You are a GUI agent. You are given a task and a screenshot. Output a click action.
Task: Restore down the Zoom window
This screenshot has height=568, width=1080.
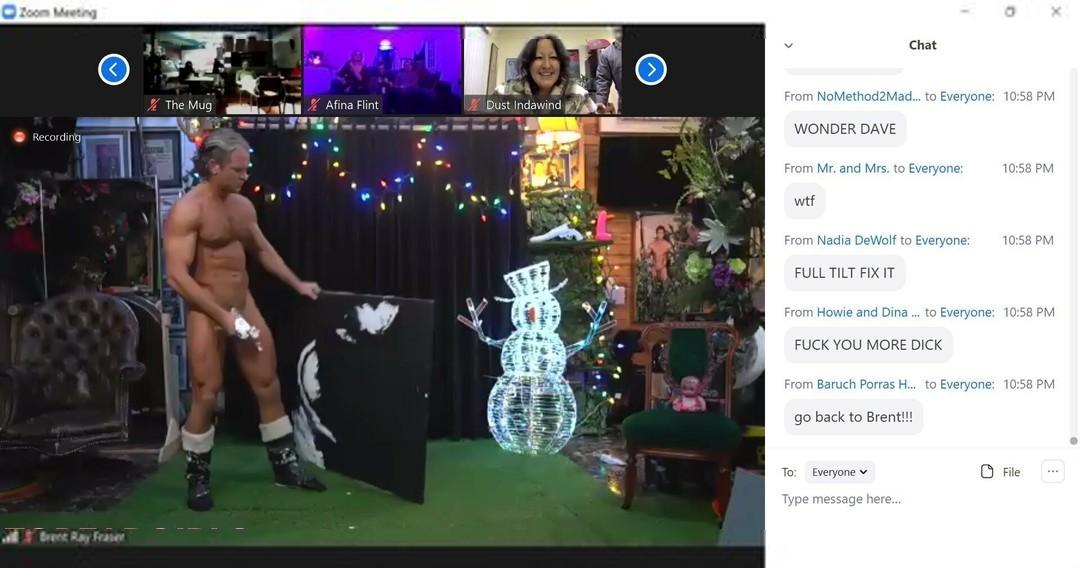pyautogui.click(x=1010, y=12)
